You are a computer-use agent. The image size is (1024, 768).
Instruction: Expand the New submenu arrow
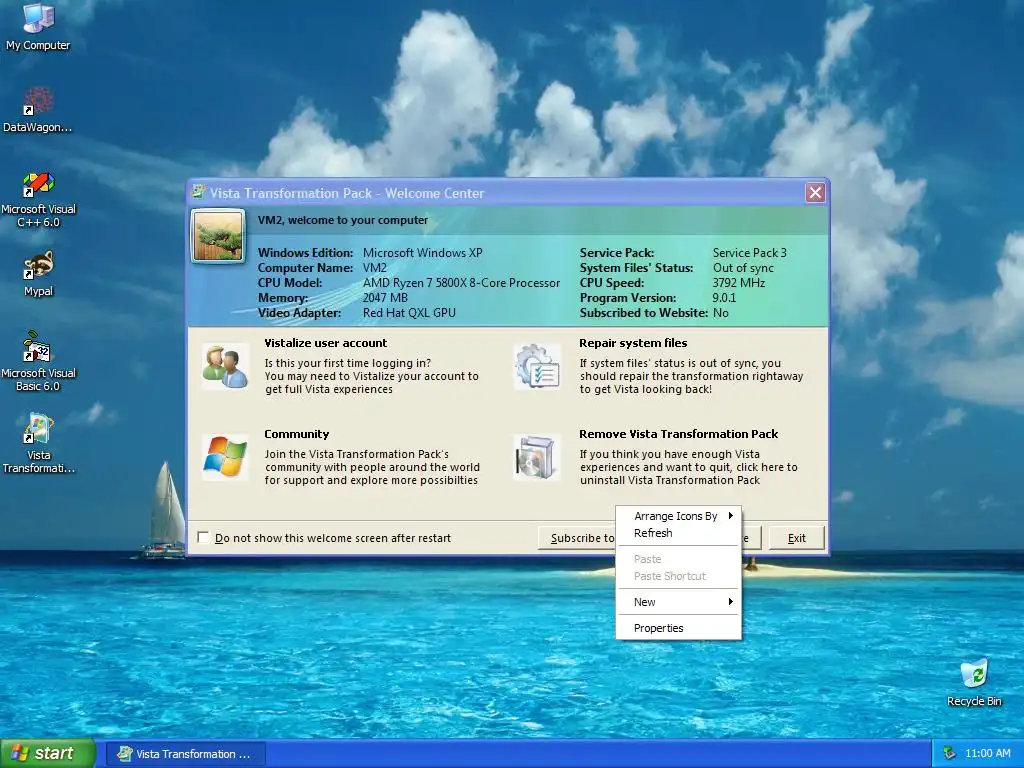click(x=731, y=601)
